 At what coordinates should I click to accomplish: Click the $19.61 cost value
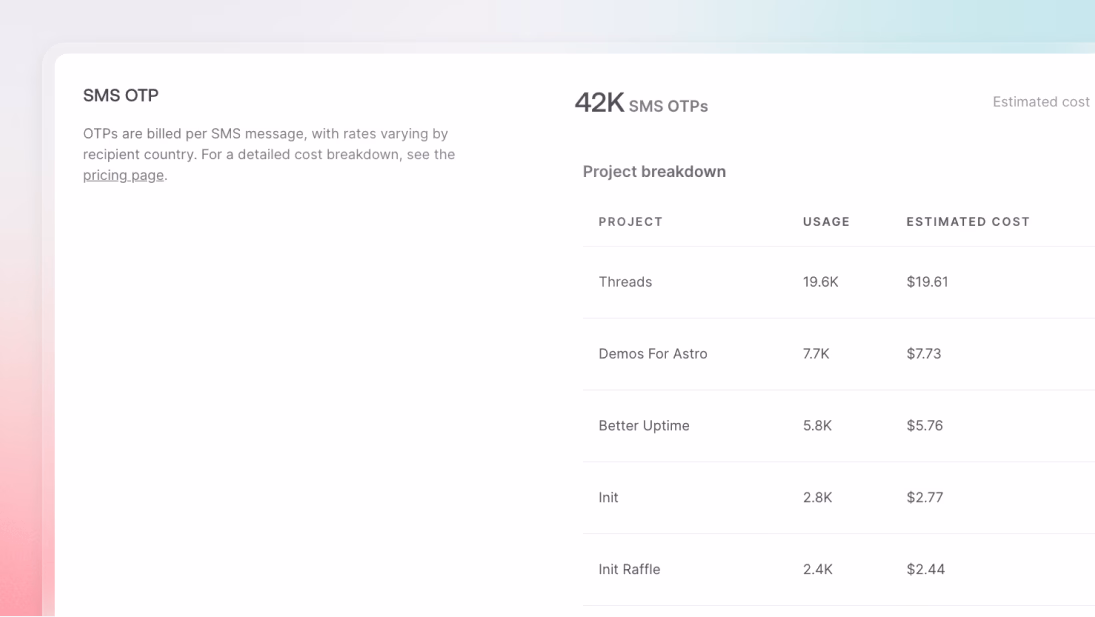coord(927,282)
